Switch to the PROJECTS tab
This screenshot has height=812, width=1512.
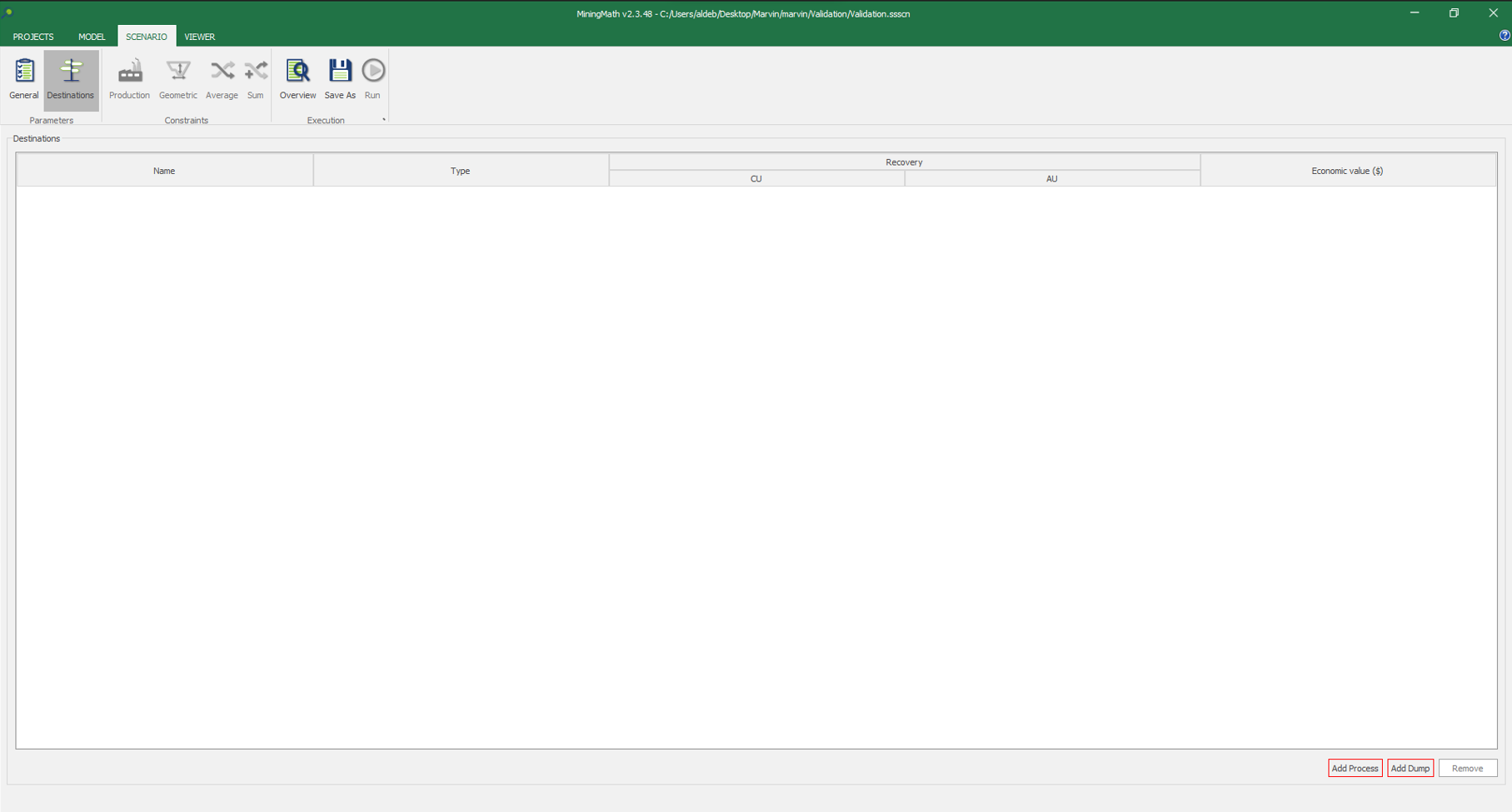click(x=33, y=37)
